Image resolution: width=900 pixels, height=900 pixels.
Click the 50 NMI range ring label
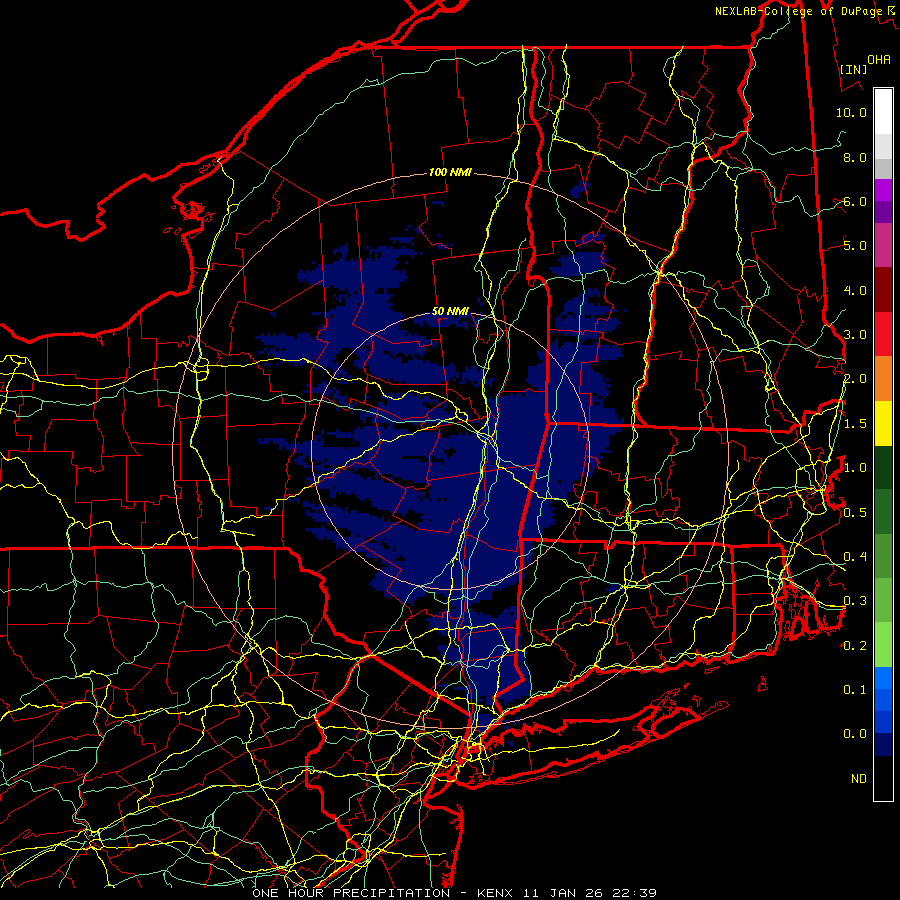451,312
